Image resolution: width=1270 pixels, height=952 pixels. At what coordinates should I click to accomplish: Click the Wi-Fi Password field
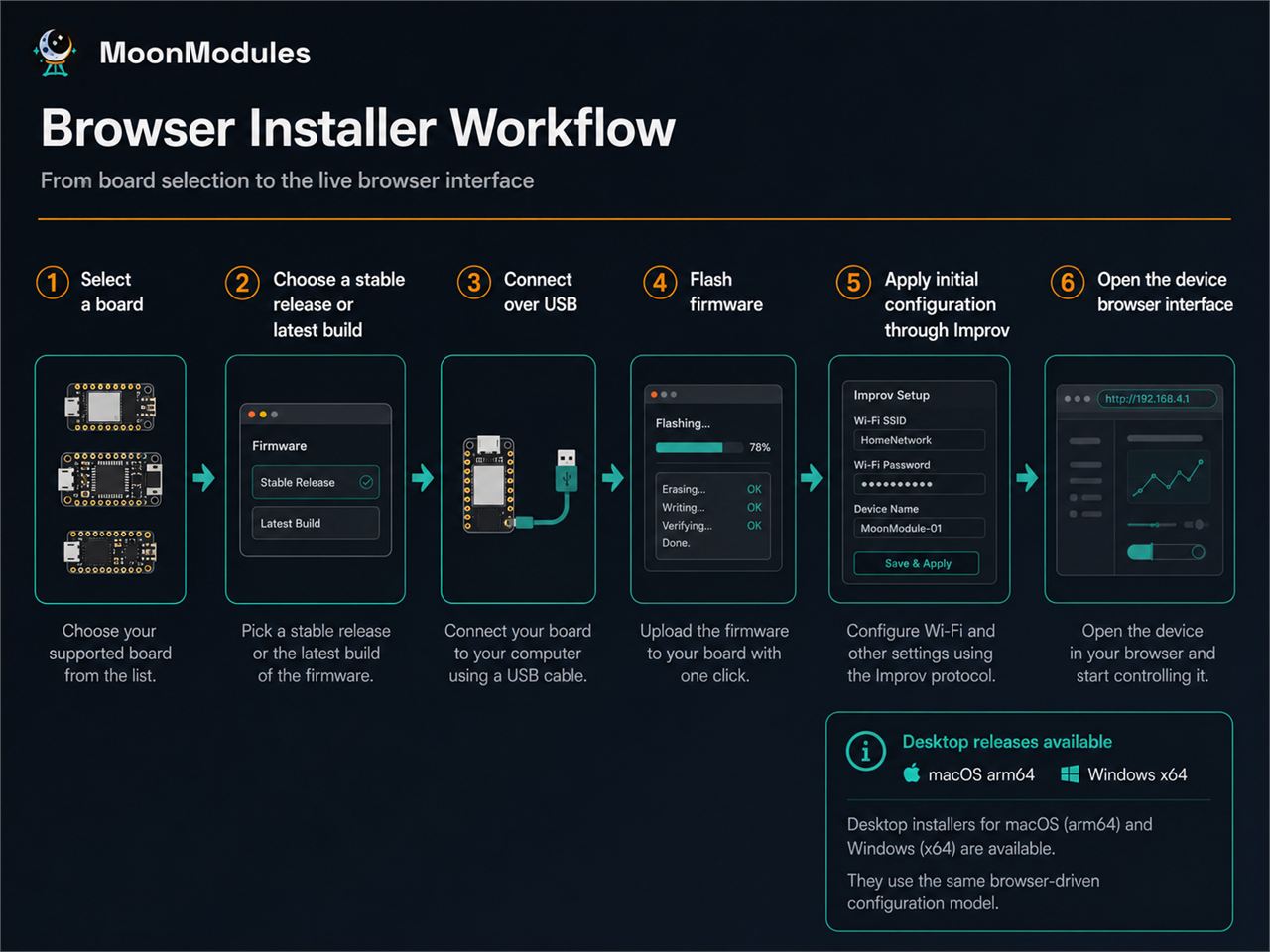click(x=919, y=484)
